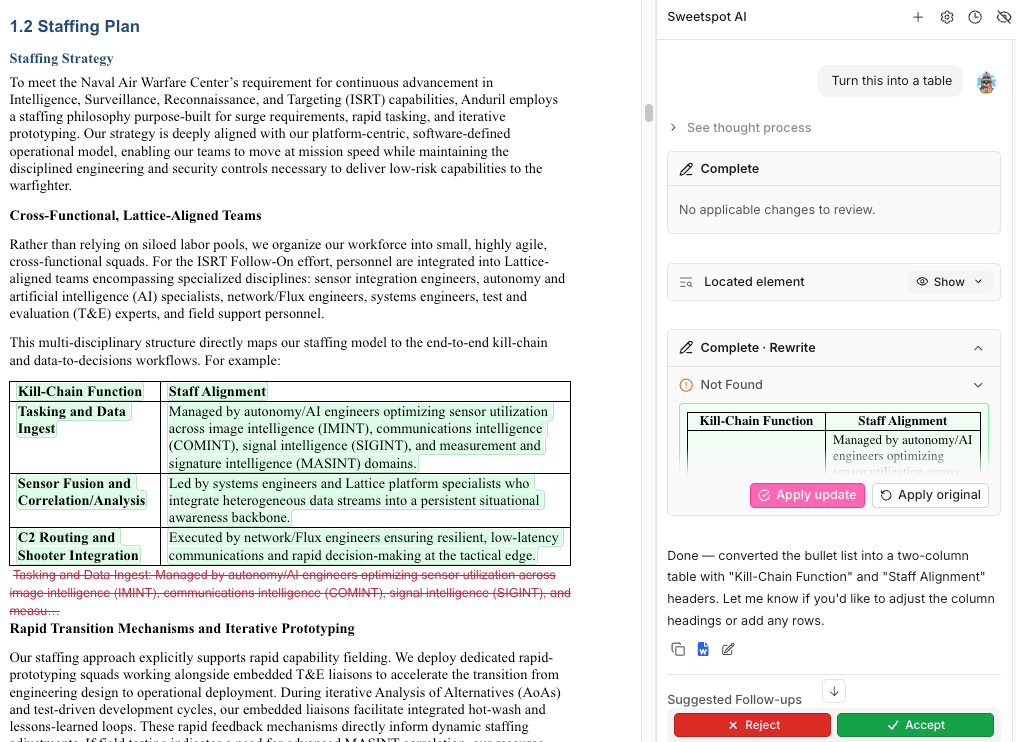Click Apply update button
Viewport: 1016px width, 742px height.
(x=807, y=495)
